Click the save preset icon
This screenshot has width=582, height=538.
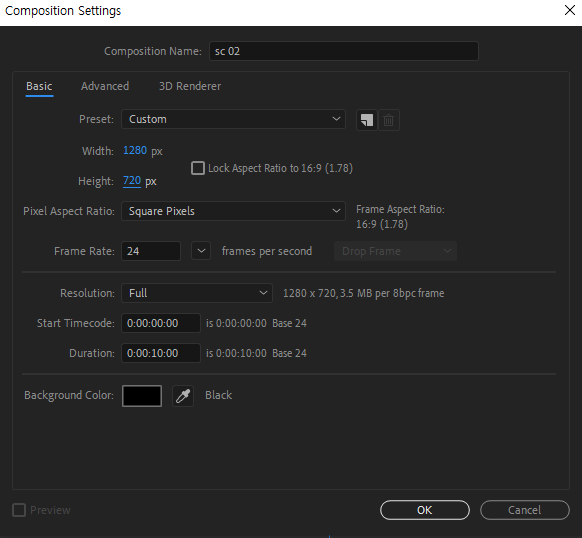coord(367,120)
